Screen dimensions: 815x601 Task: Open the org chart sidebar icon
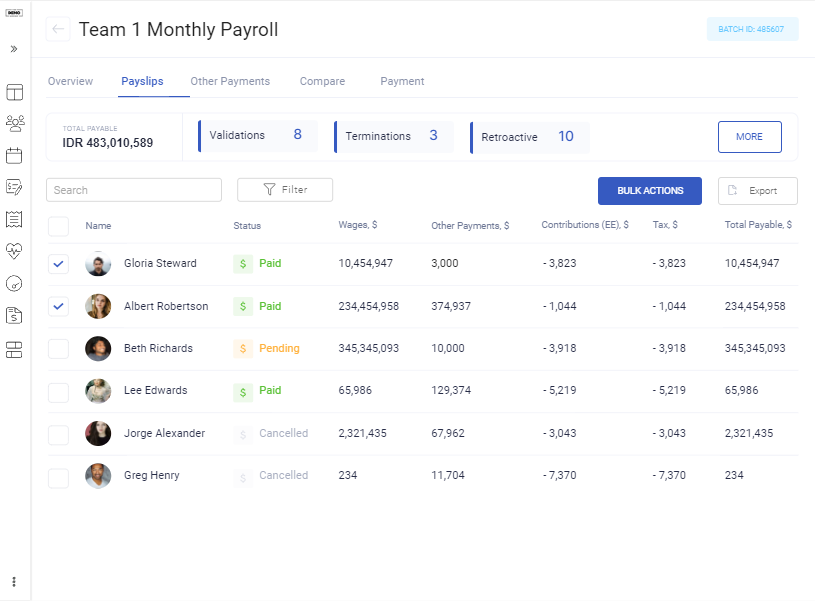click(14, 349)
